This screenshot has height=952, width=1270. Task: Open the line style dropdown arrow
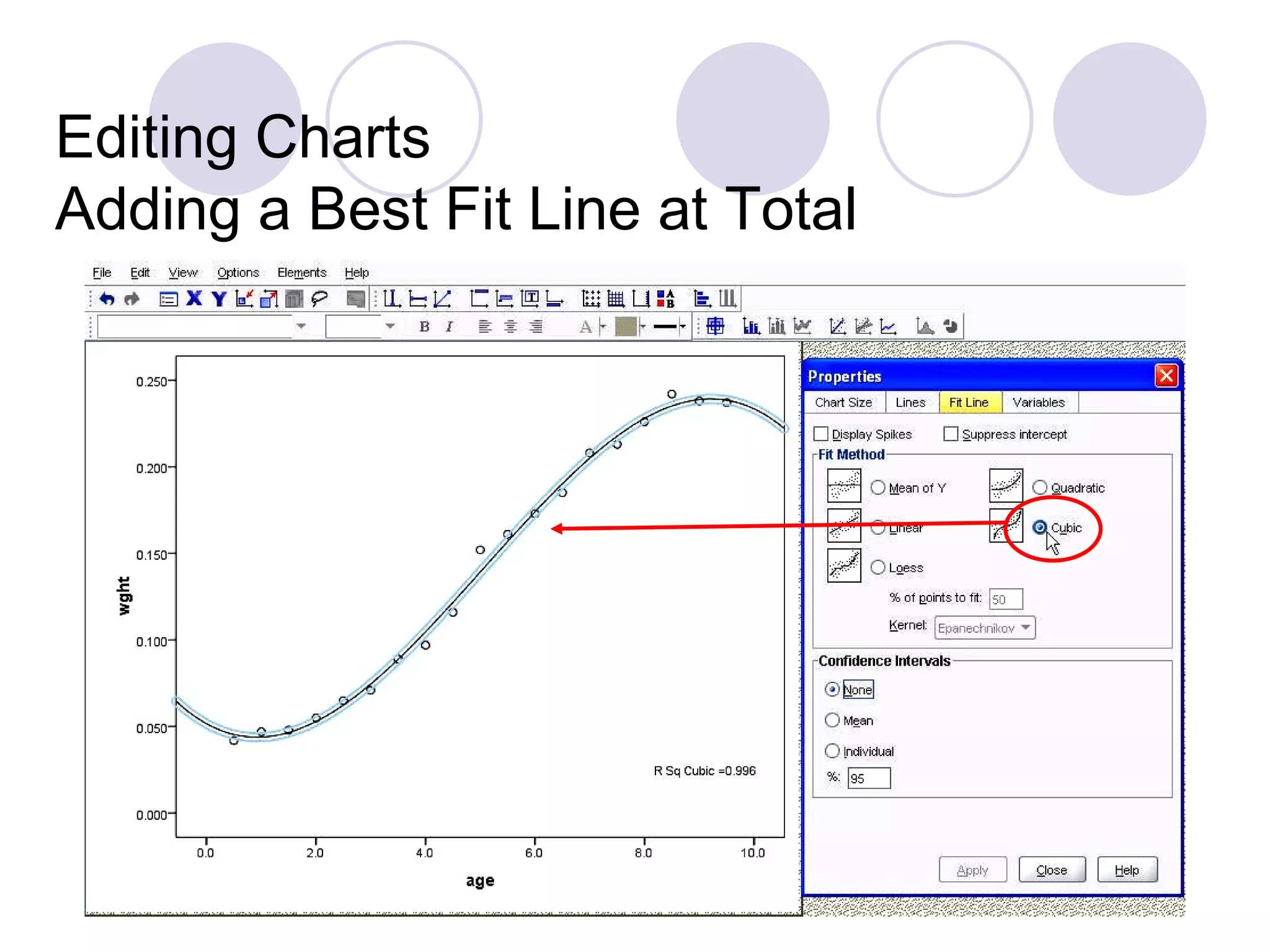tap(683, 326)
